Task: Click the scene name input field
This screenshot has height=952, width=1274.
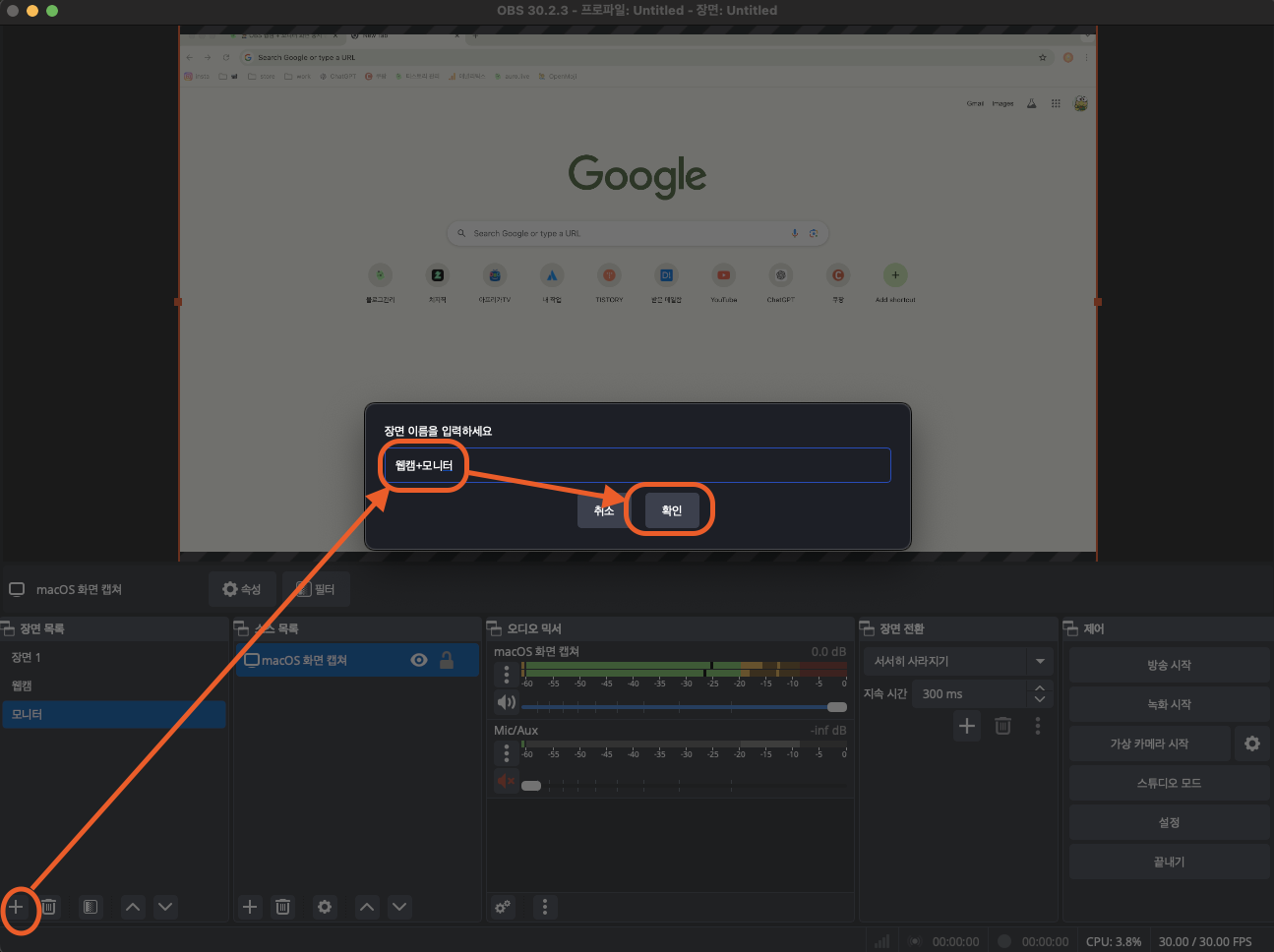Action: [x=637, y=465]
